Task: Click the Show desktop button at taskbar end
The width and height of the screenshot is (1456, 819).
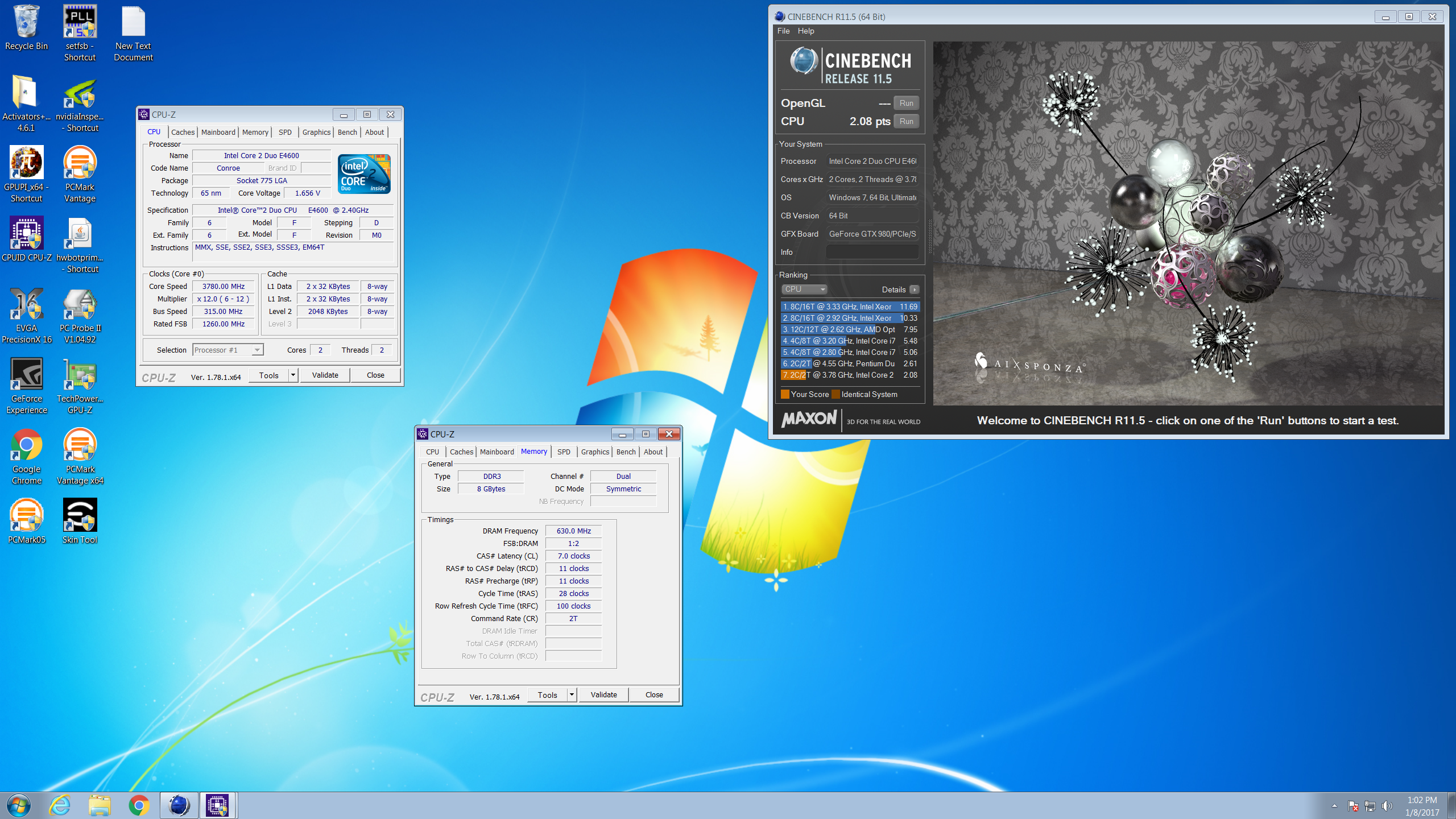Action: 1452,805
